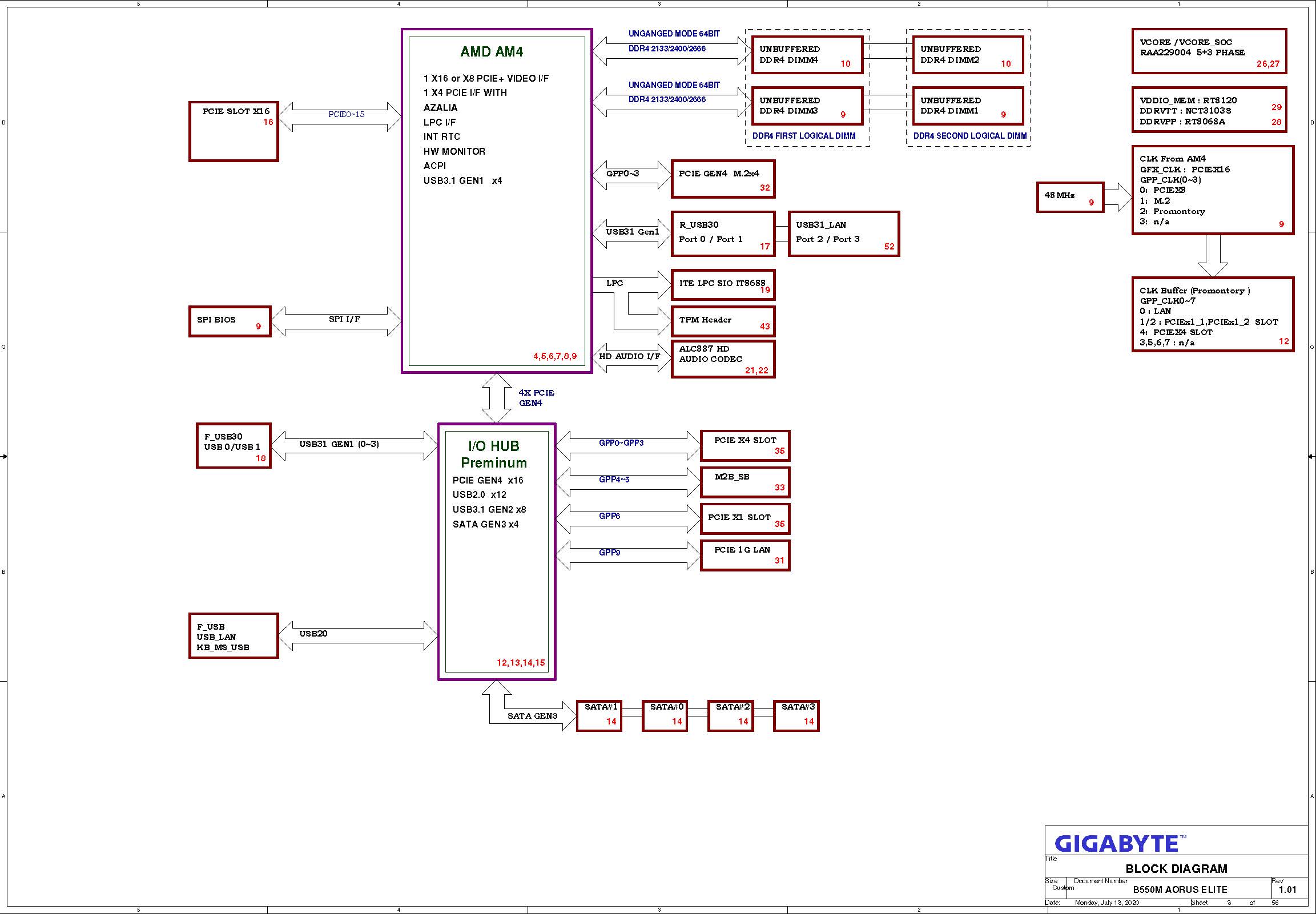1316x914 pixels.
Task: Select the "1 X16 or X8 PCIE+ VIDEO I/F" line
Action: pos(486,78)
